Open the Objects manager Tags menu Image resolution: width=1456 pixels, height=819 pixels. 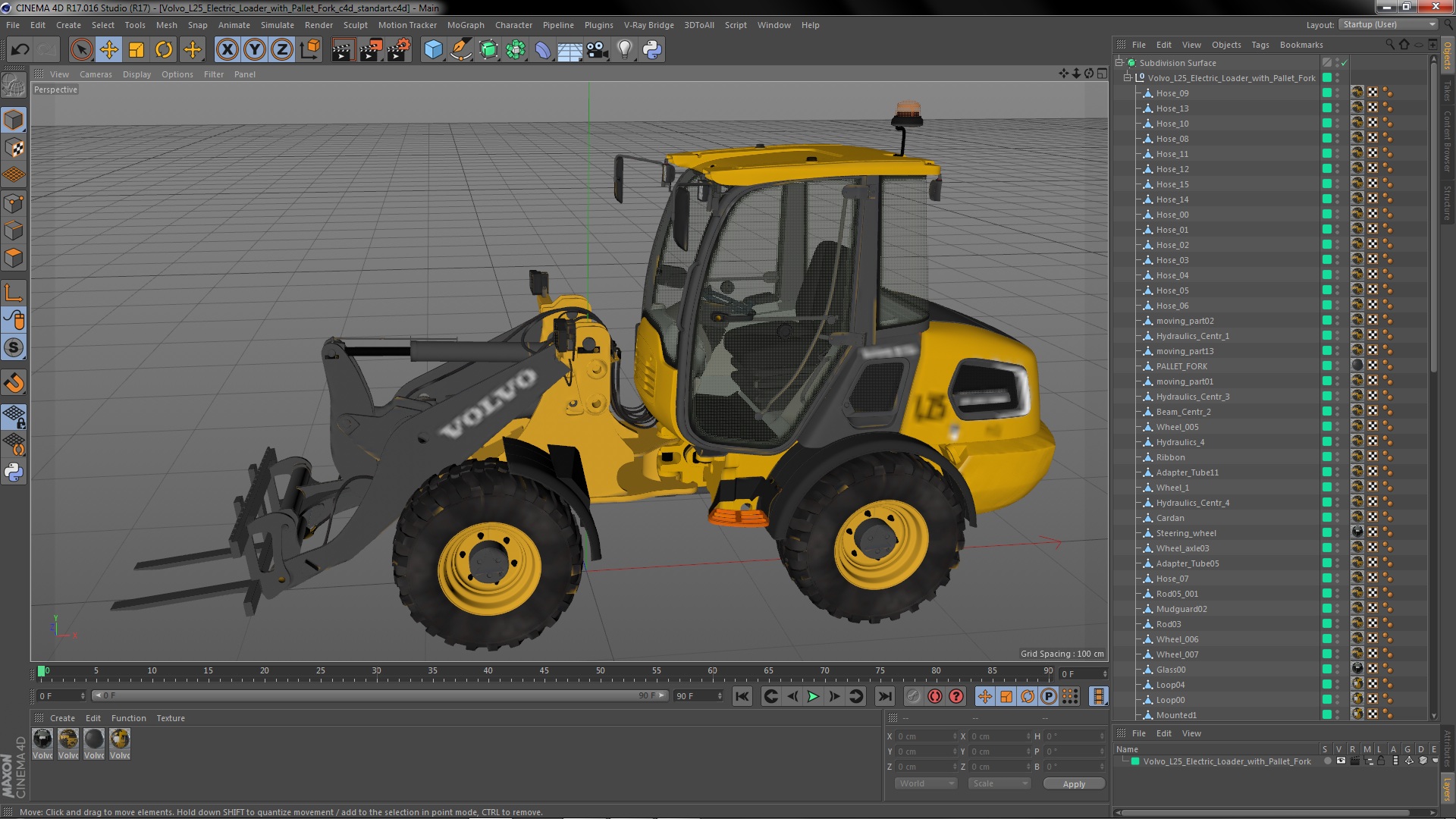(1260, 45)
